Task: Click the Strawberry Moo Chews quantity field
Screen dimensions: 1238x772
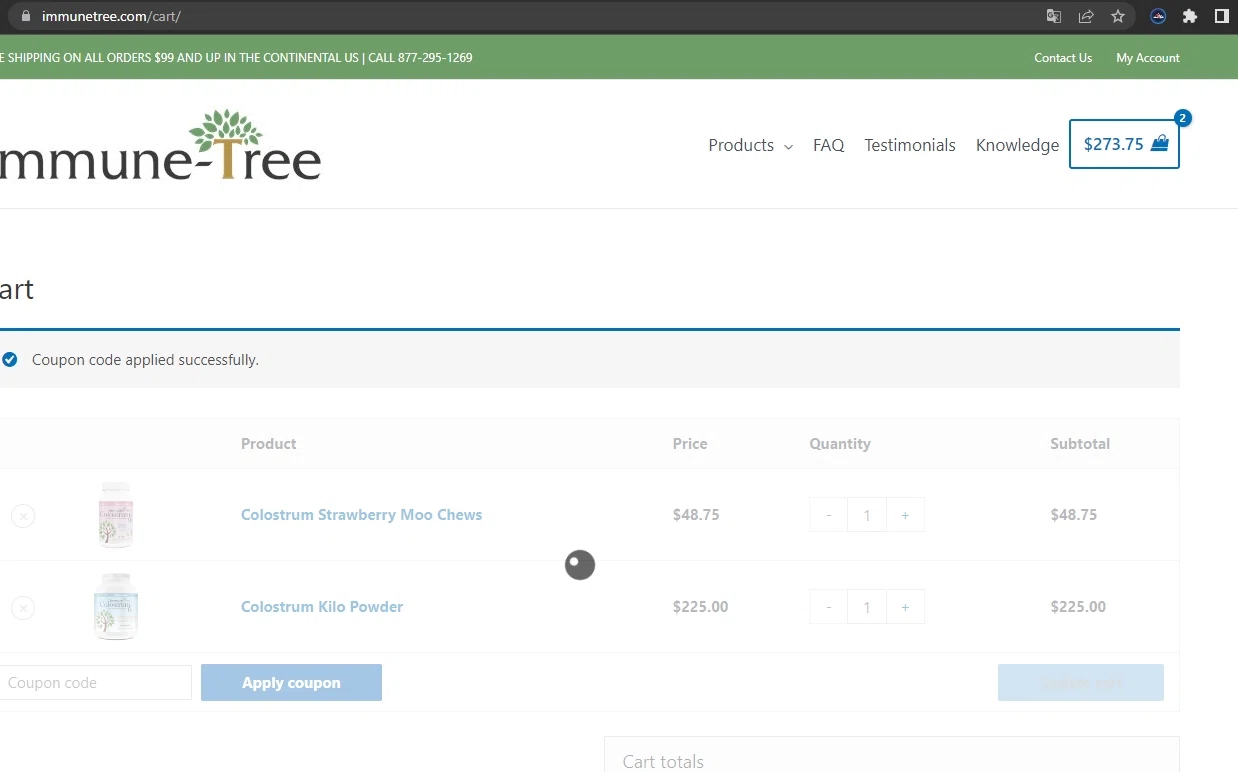Action: (x=867, y=515)
